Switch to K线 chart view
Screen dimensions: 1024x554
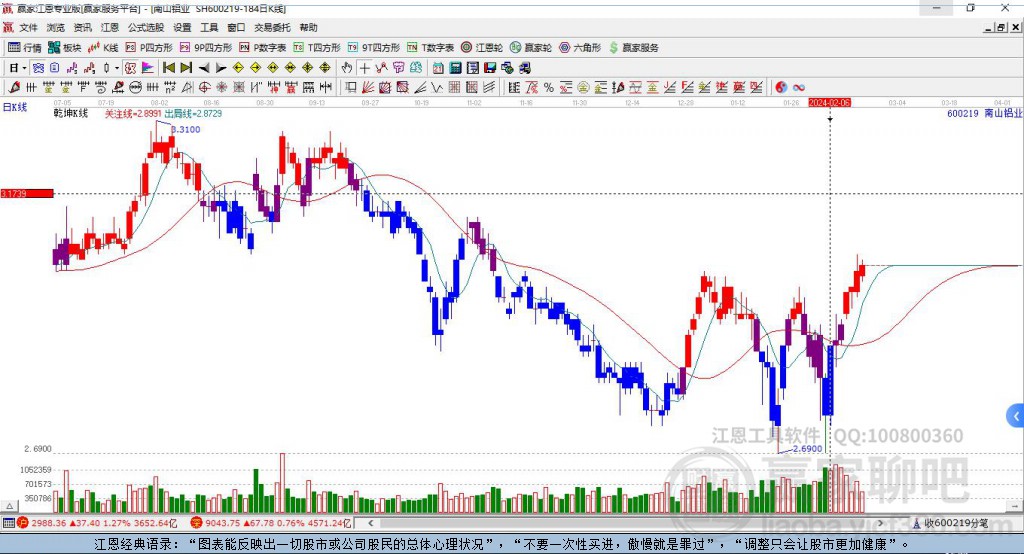click(x=103, y=48)
